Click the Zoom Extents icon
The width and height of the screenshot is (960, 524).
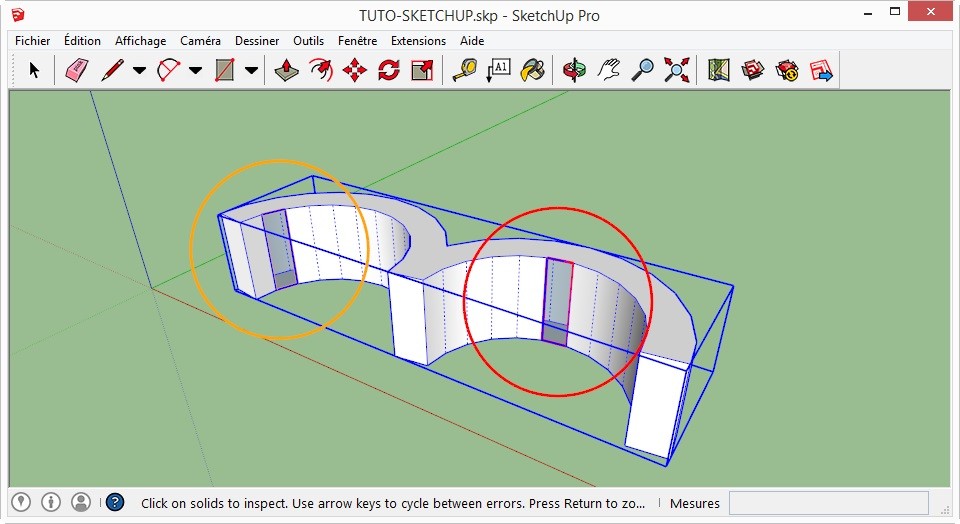(677, 70)
